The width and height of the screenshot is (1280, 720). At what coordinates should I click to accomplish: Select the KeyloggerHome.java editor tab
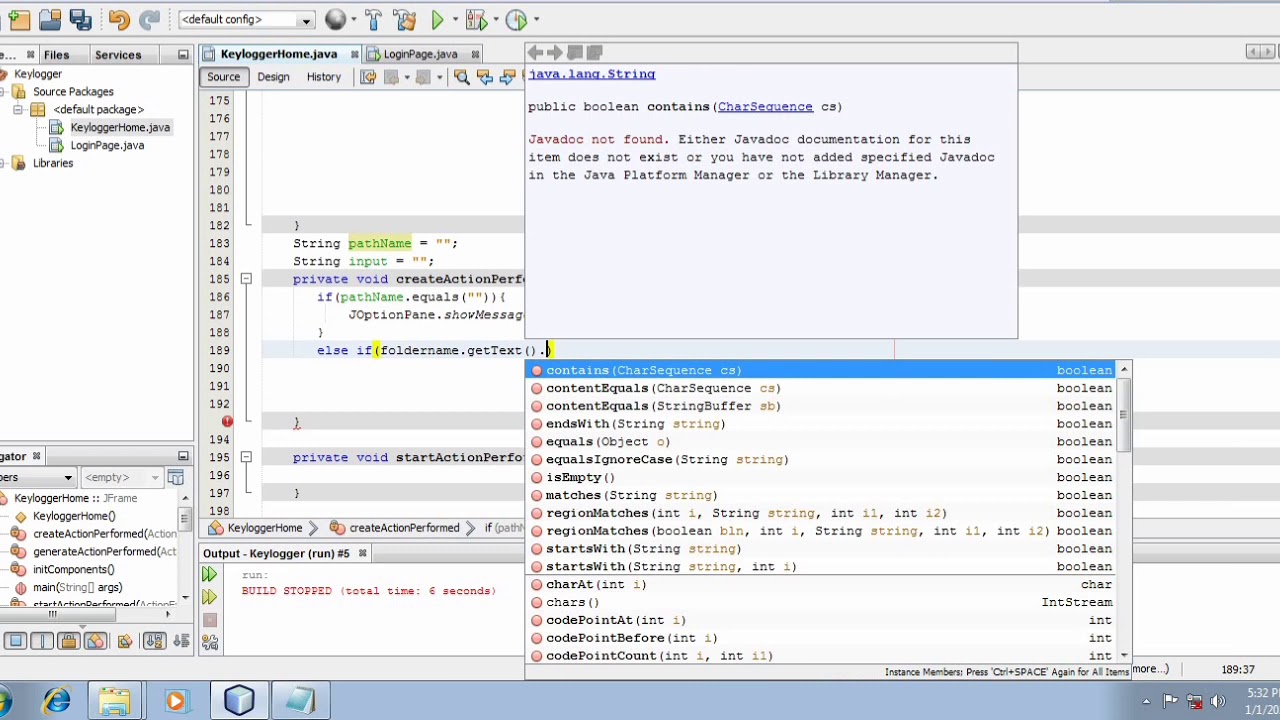(278, 54)
